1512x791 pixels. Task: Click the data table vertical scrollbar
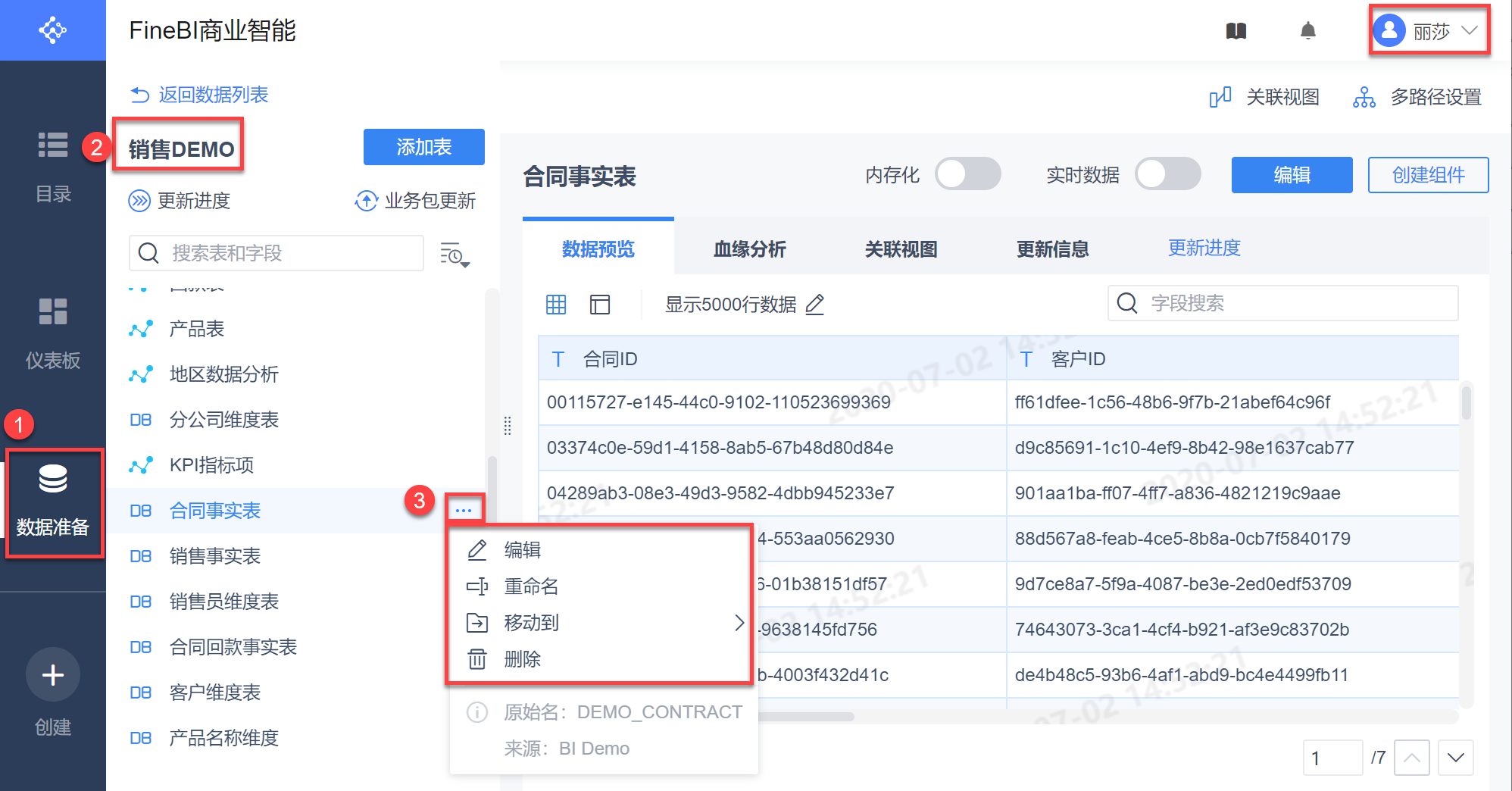[1467, 402]
